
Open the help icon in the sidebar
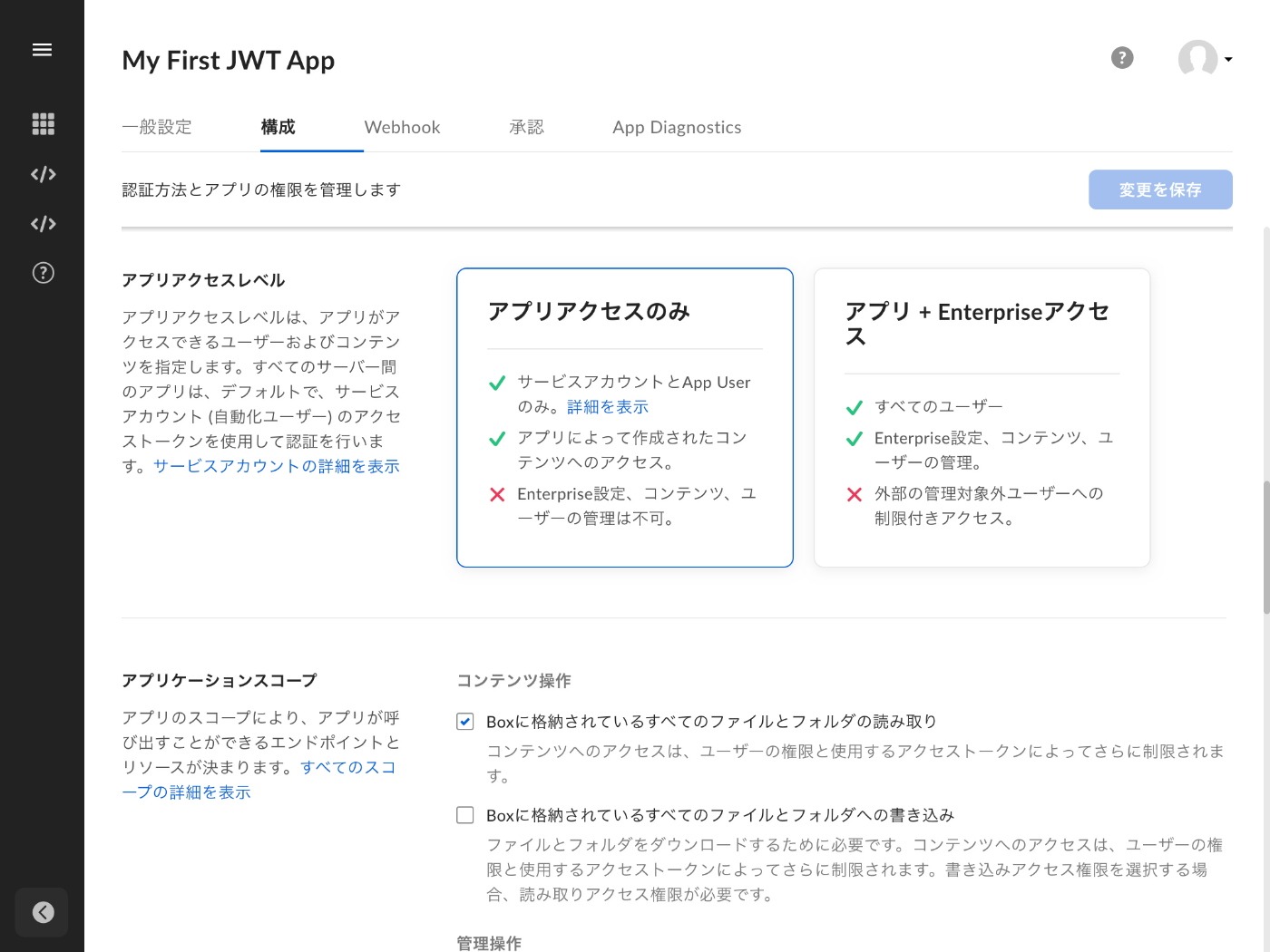[x=43, y=273]
